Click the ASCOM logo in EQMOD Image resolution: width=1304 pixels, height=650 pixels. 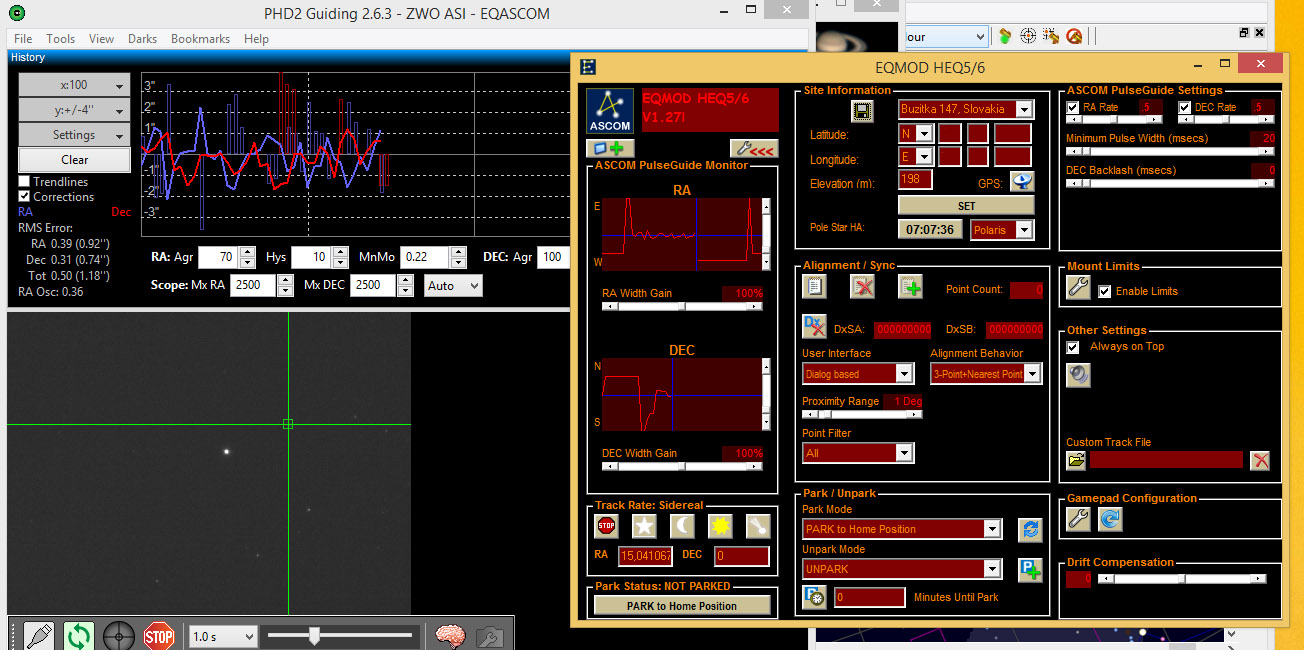click(609, 111)
